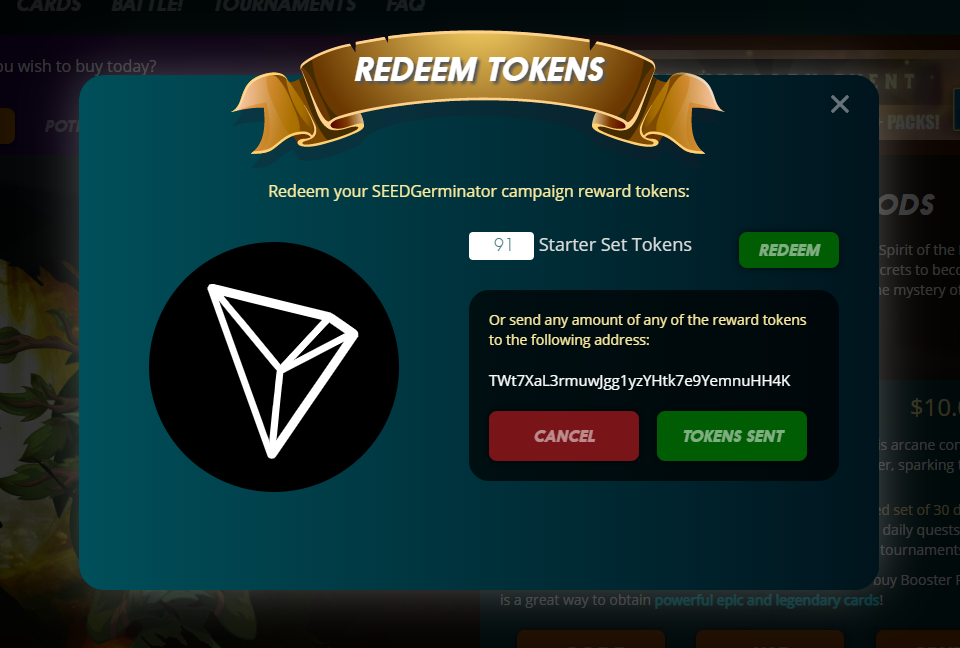Open the CARDS menu item
The height and width of the screenshot is (648, 960).
(48, 6)
